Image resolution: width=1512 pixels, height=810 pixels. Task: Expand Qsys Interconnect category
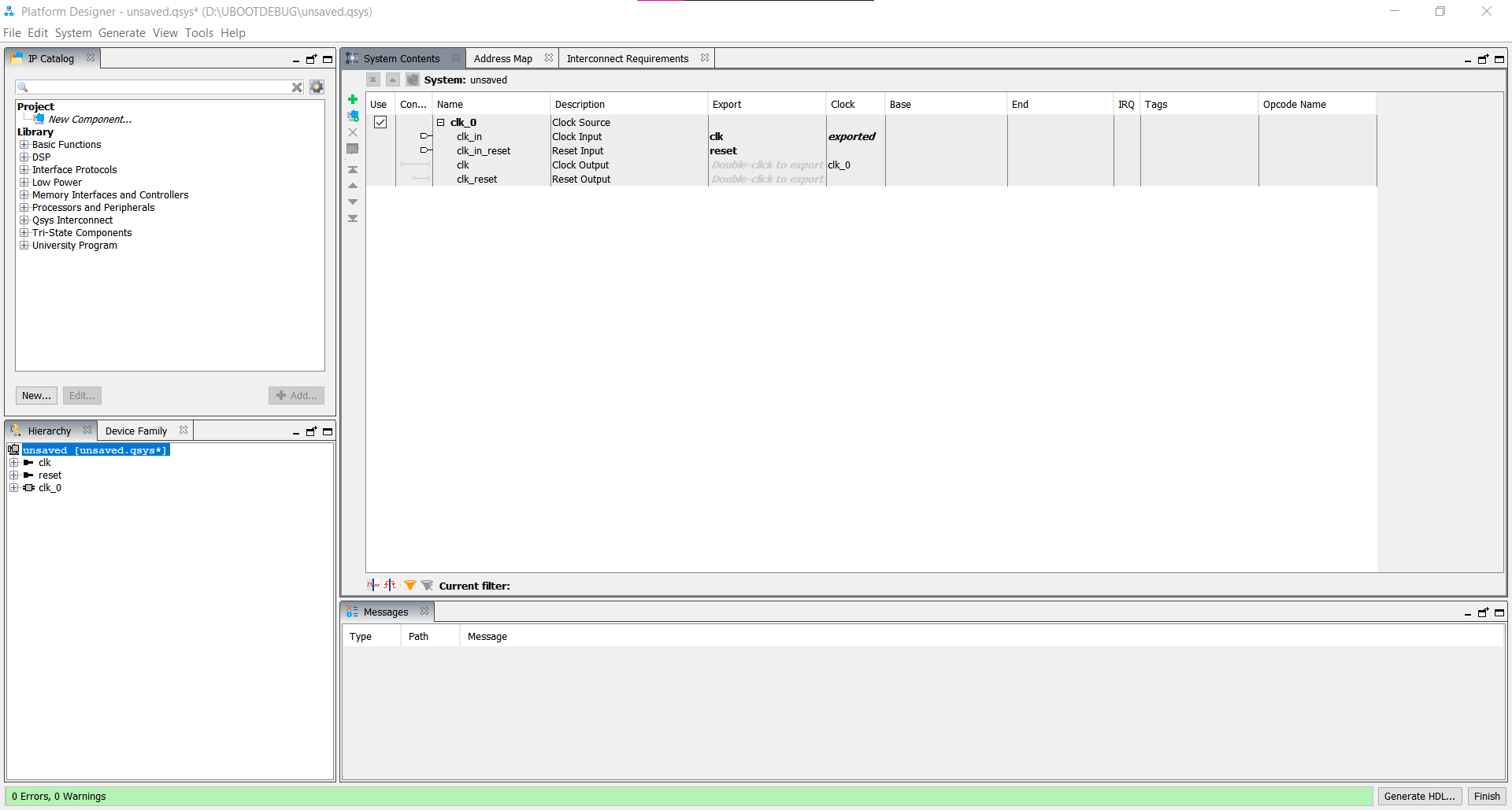(24, 220)
